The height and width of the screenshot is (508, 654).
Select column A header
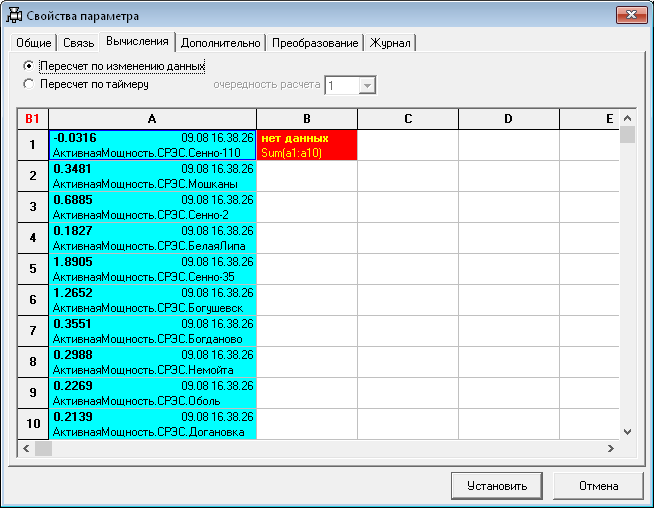point(152,119)
